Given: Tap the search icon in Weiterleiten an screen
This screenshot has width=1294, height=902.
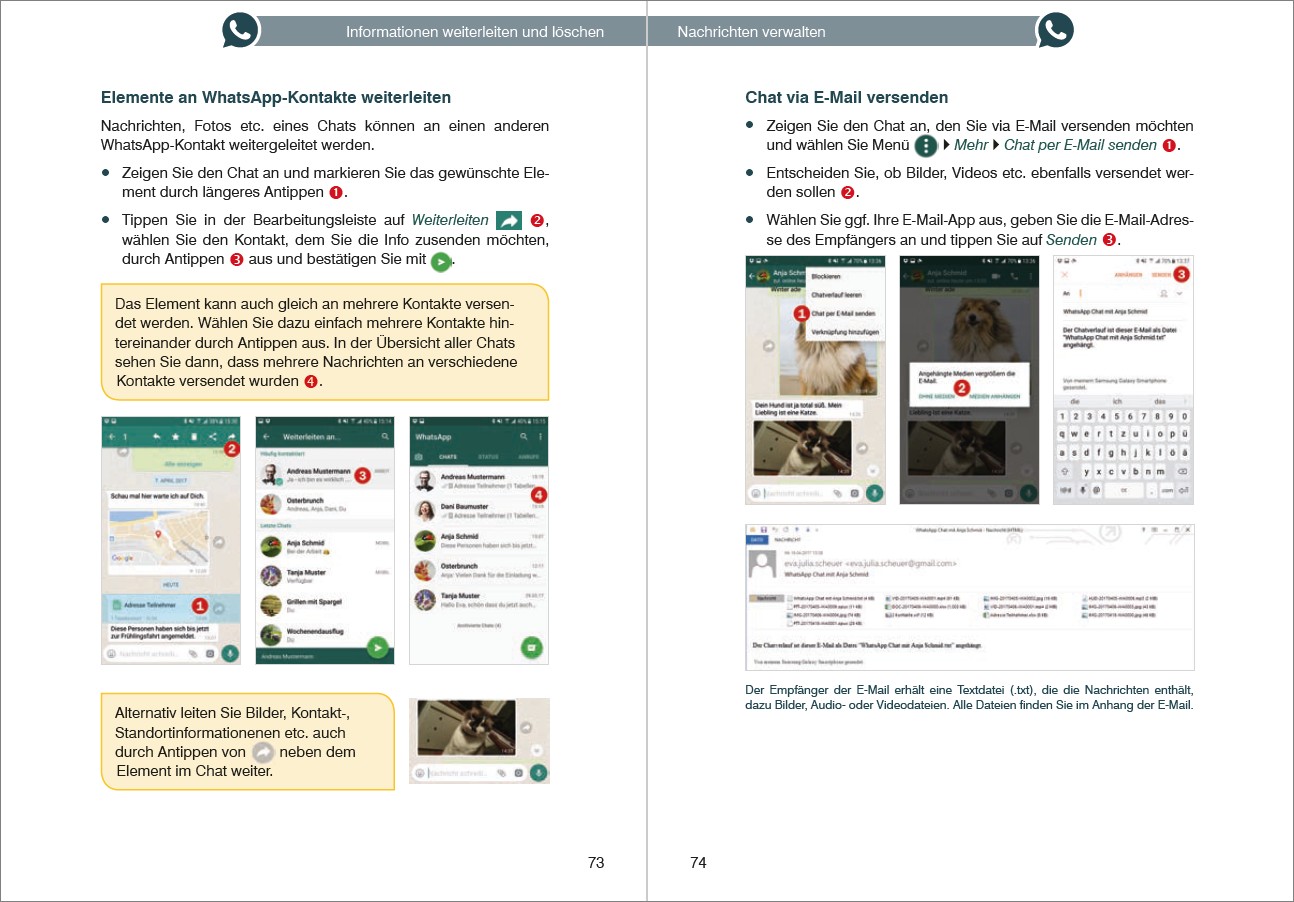Looking at the screenshot, I should [385, 437].
